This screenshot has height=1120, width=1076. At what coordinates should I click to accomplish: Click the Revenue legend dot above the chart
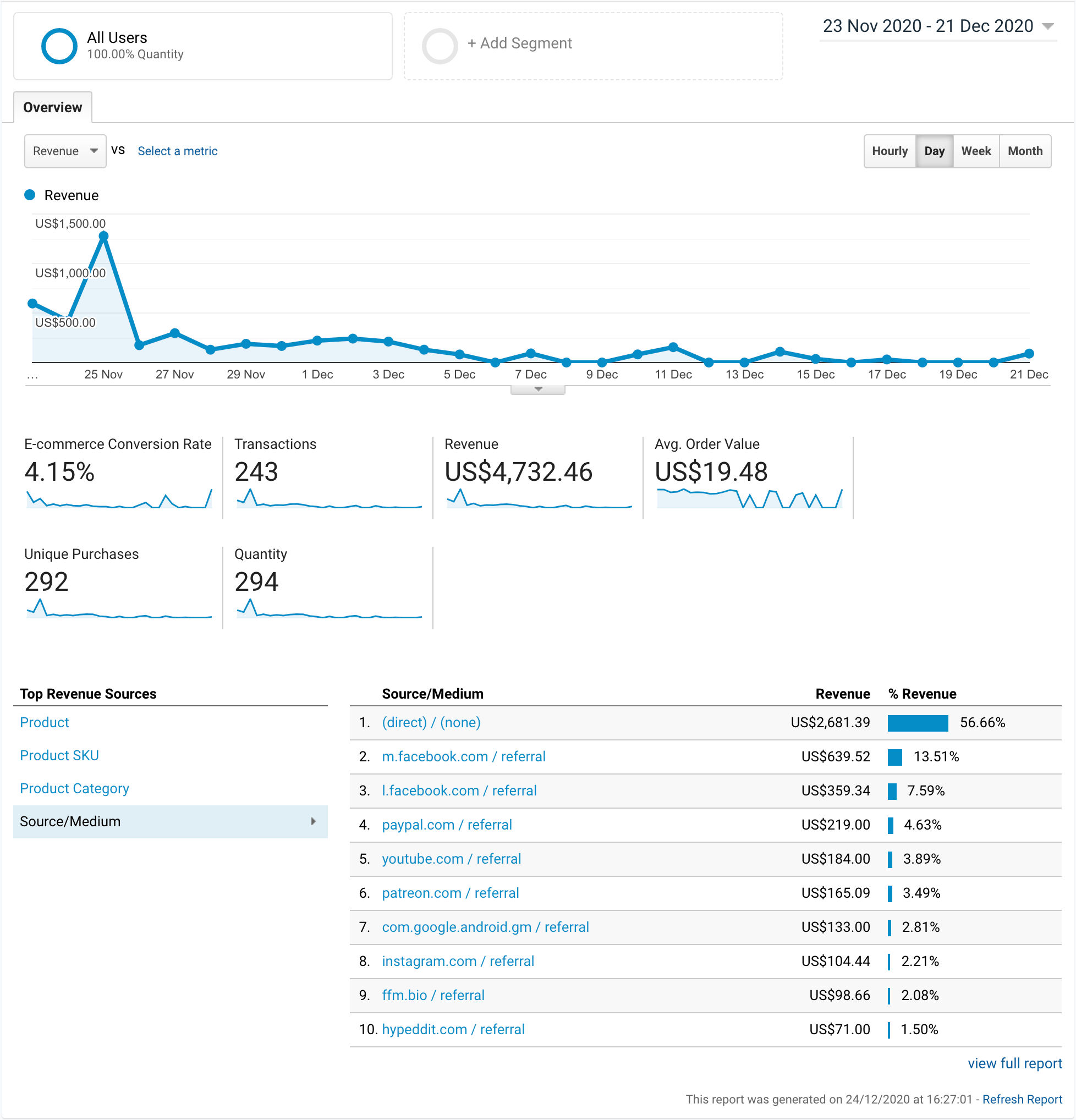(x=29, y=195)
